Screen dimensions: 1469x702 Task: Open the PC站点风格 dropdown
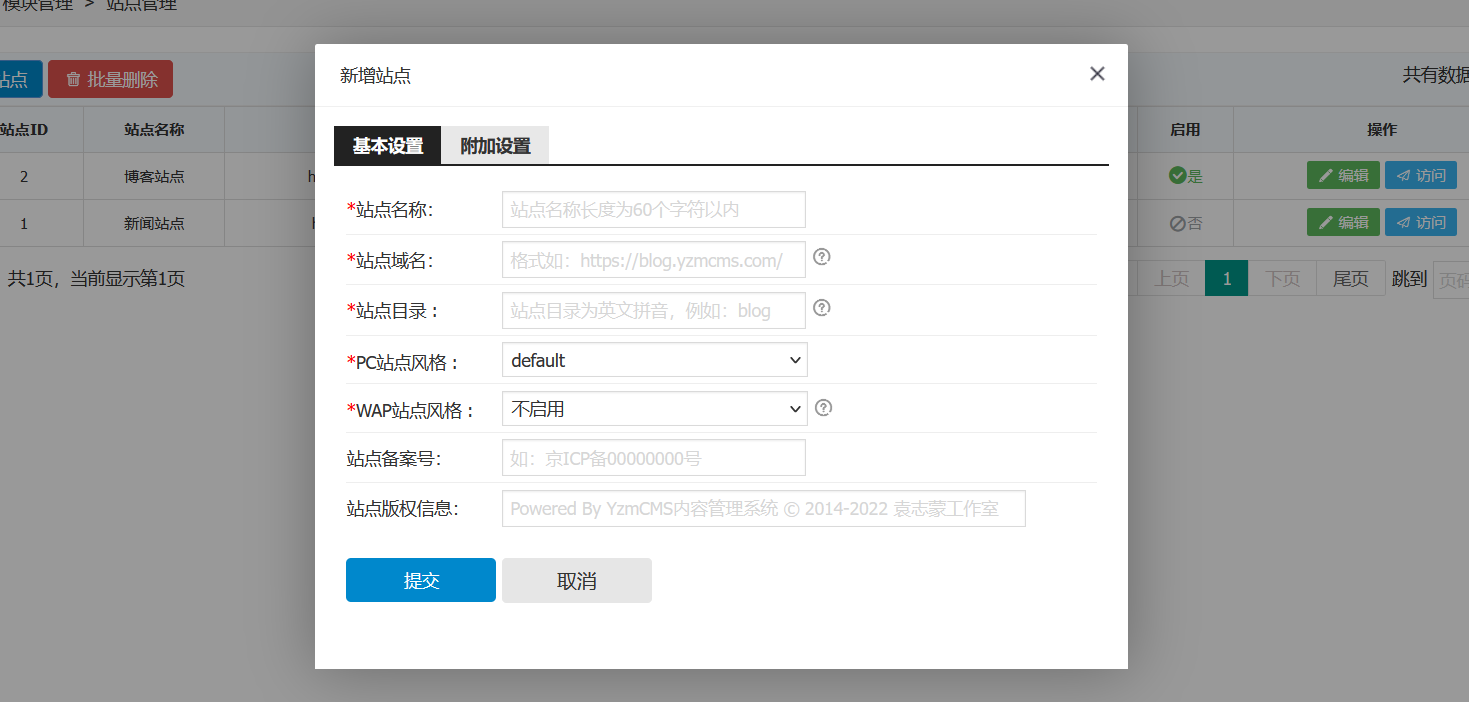[654, 360]
